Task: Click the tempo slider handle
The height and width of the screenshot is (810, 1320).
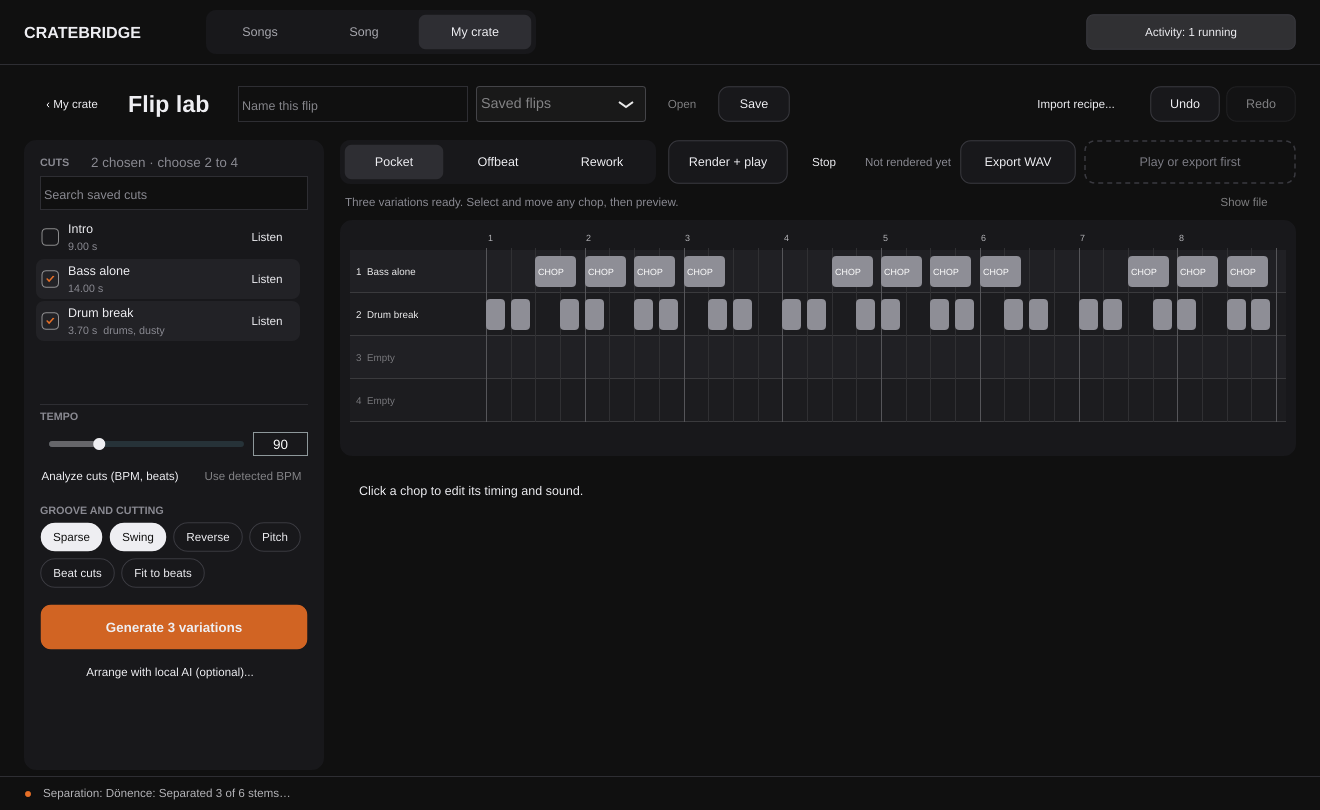Action: [x=99, y=444]
